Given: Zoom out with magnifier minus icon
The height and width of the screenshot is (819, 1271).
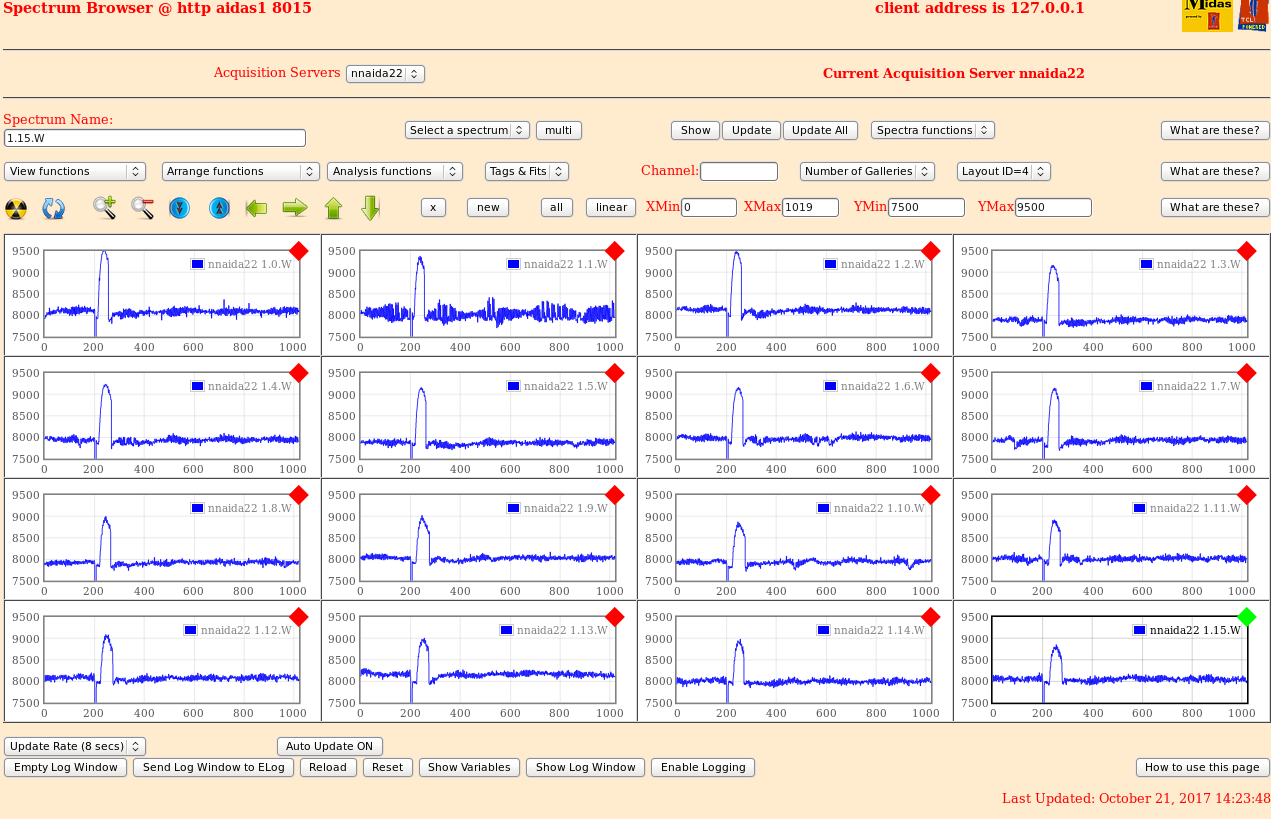Looking at the screenshot, I should pyautogui.click(x=142, y=208).
